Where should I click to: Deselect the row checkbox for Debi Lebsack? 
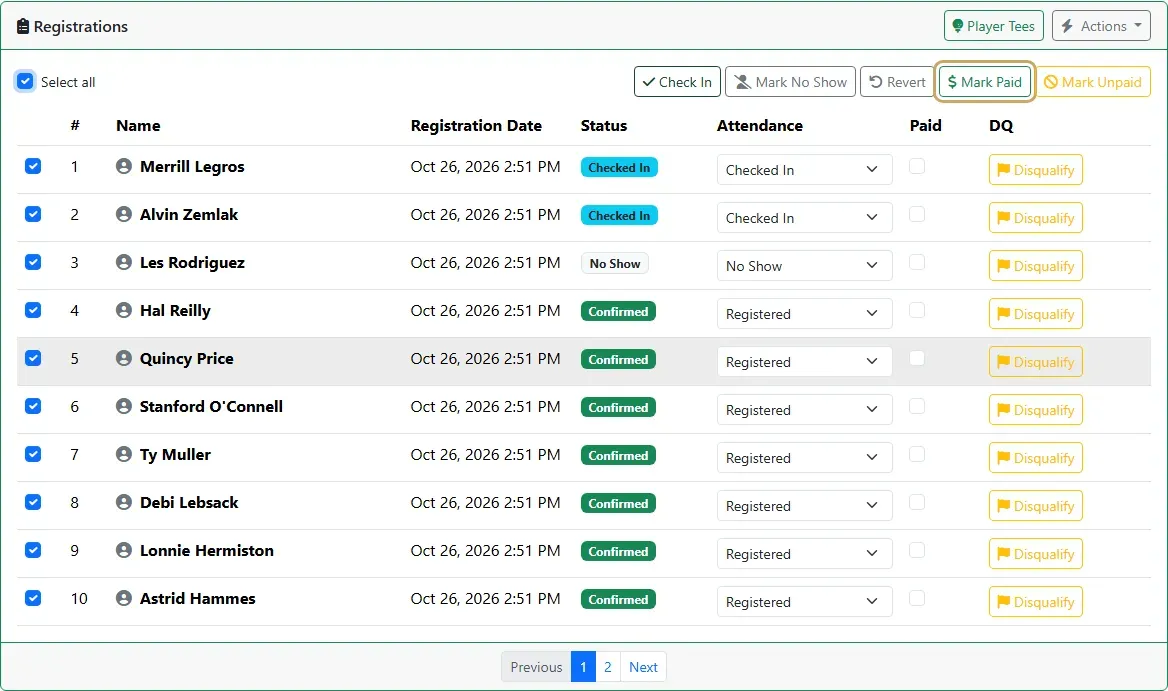(33, 503)
